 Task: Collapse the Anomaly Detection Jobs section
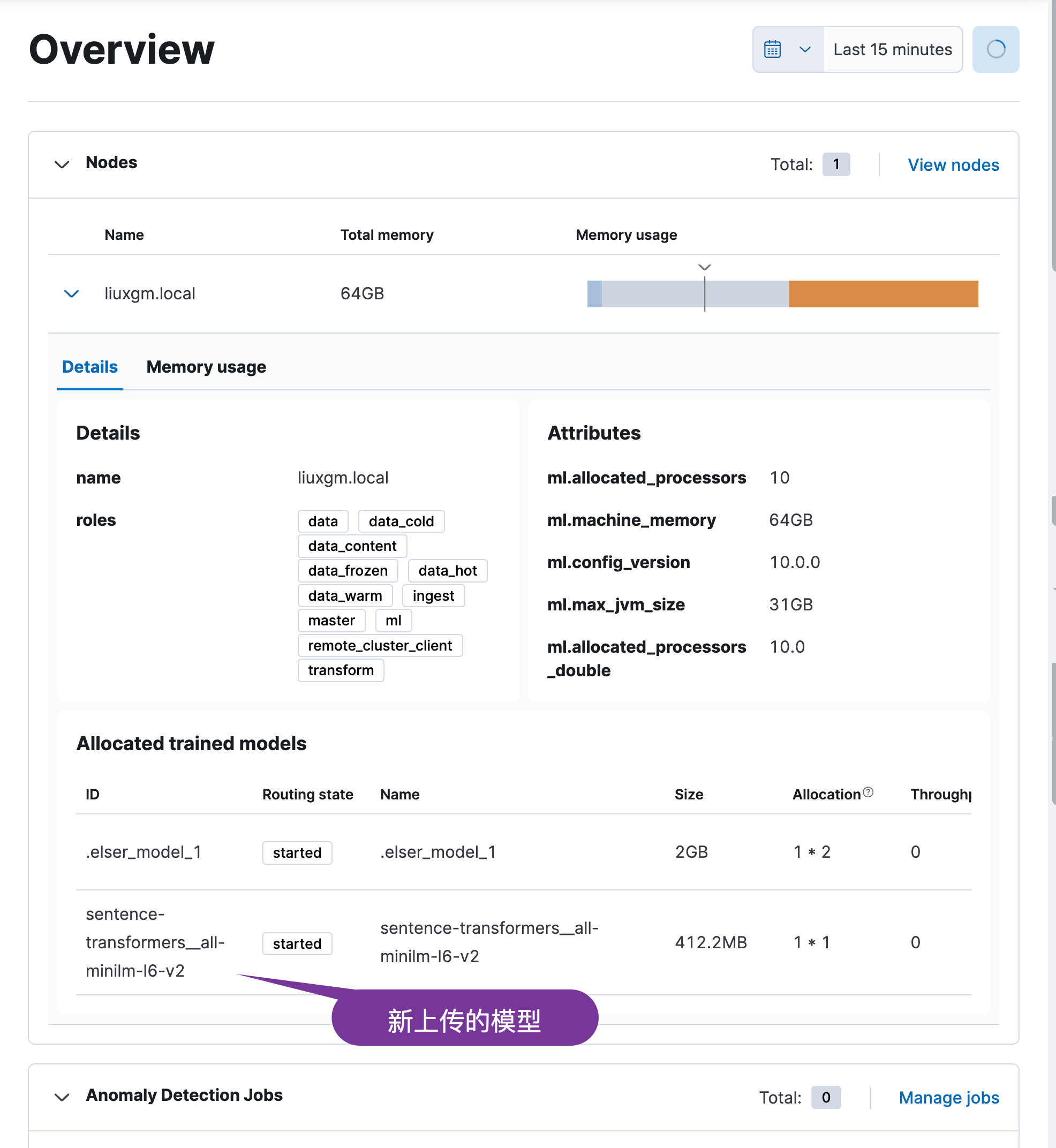[62, 1097]
